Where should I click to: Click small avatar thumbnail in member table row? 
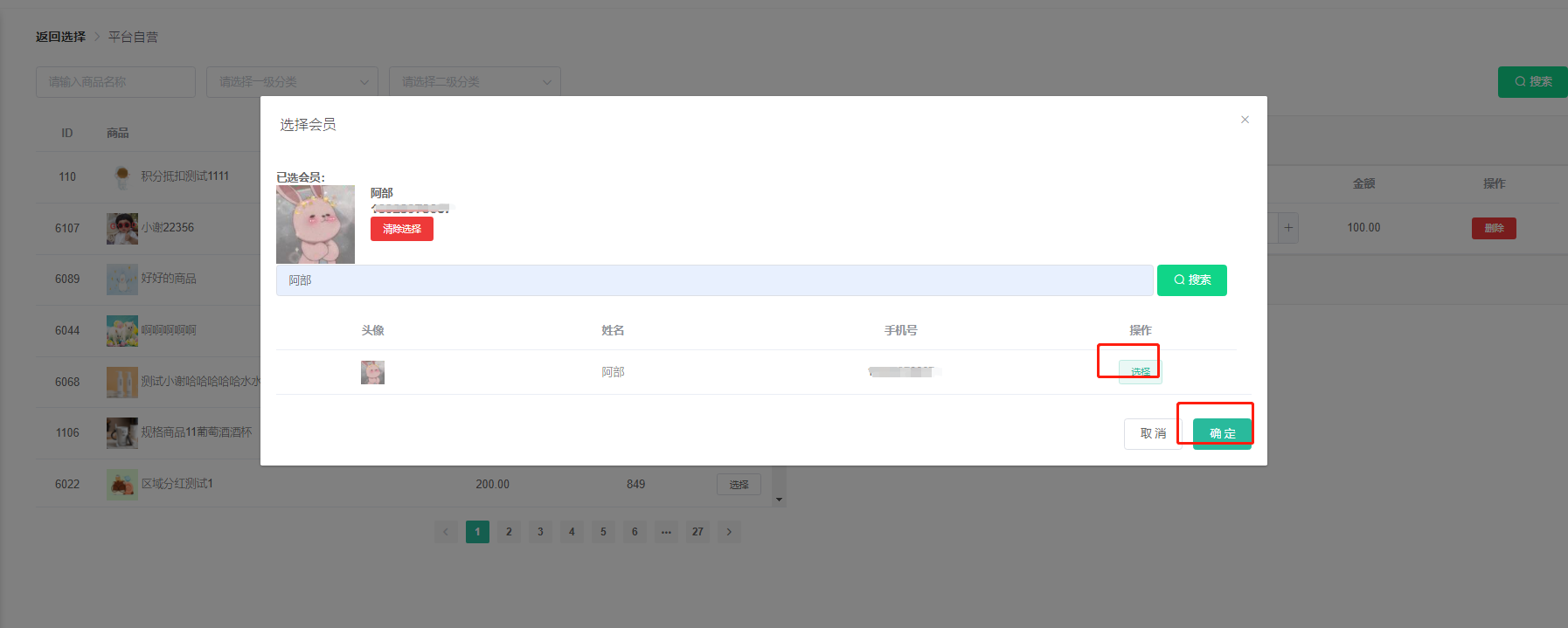point(372,372)
